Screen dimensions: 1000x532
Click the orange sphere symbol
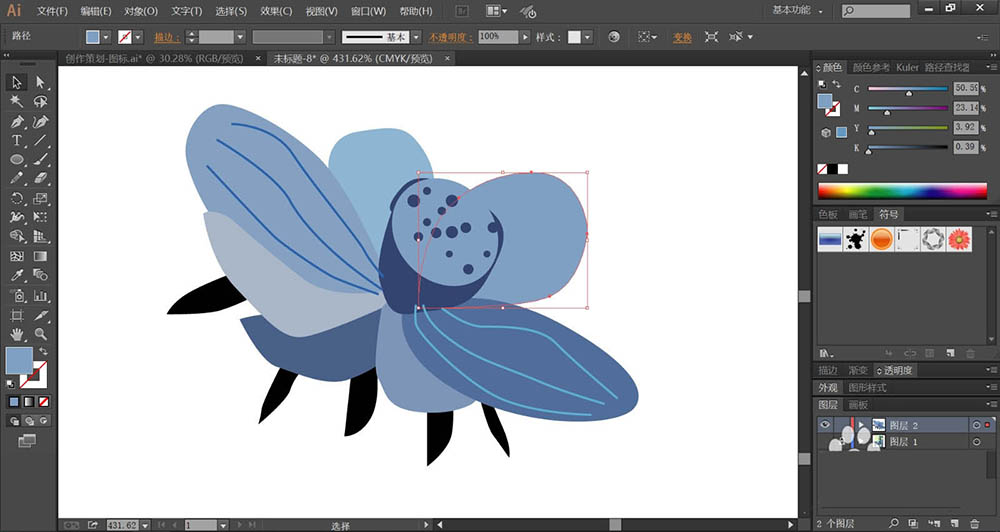coord(881,239)
